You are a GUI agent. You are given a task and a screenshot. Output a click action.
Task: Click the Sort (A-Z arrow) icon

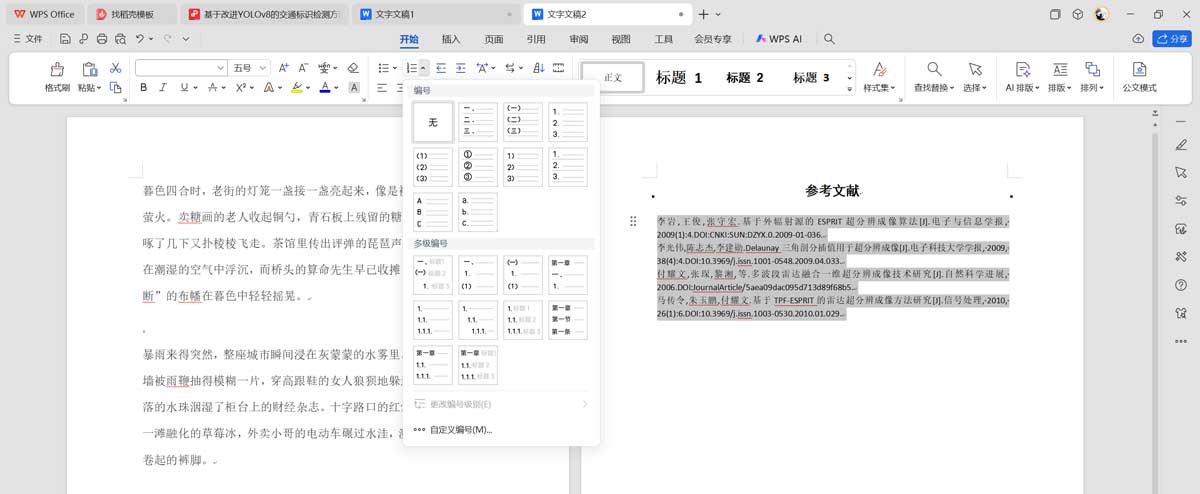click(539, 68)
